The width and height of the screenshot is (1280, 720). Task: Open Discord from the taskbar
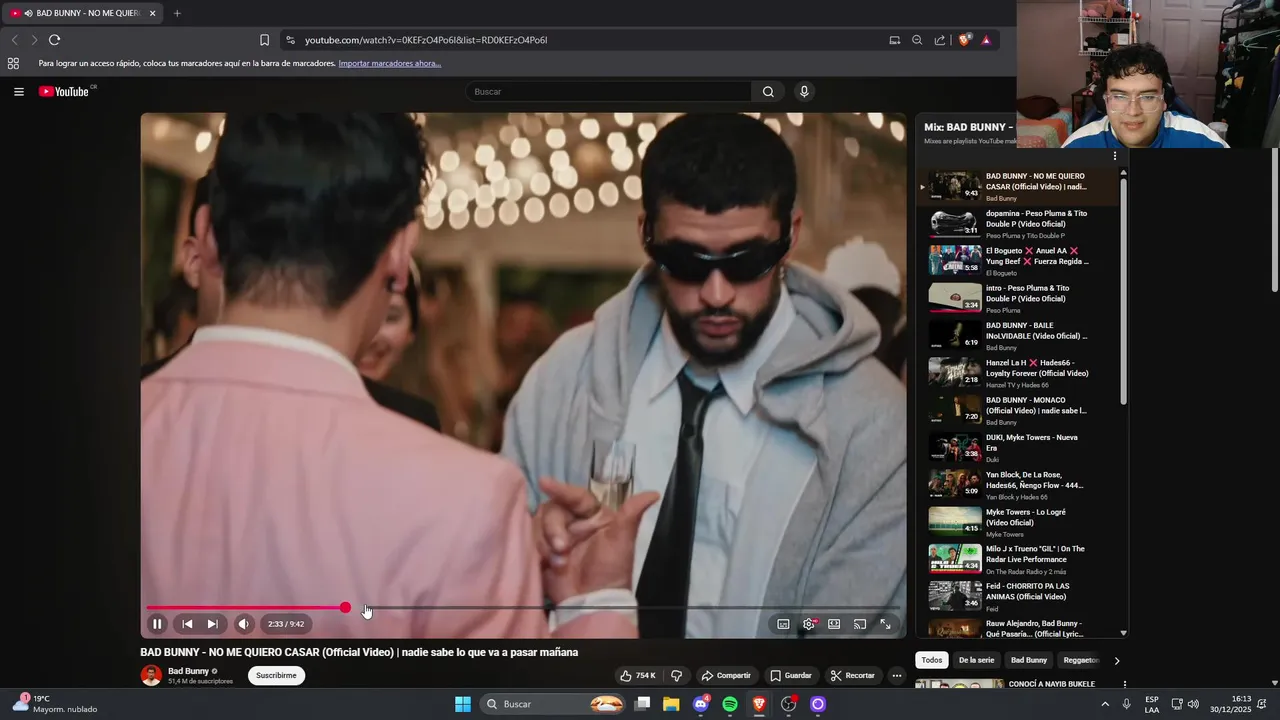tap(701, 704)
